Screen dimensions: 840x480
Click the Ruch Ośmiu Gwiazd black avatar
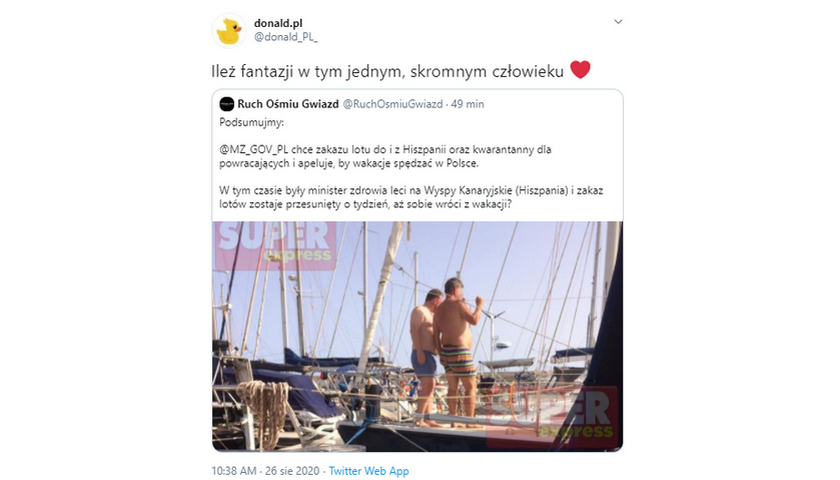227,104
